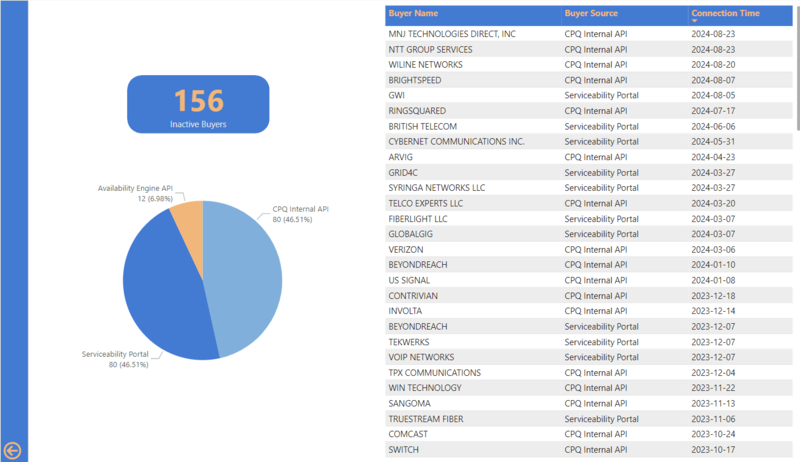Click the sort arrow under Connection Time
This screenshot has height=462, width=800.
pyautogui.click(x=695, y=21)
